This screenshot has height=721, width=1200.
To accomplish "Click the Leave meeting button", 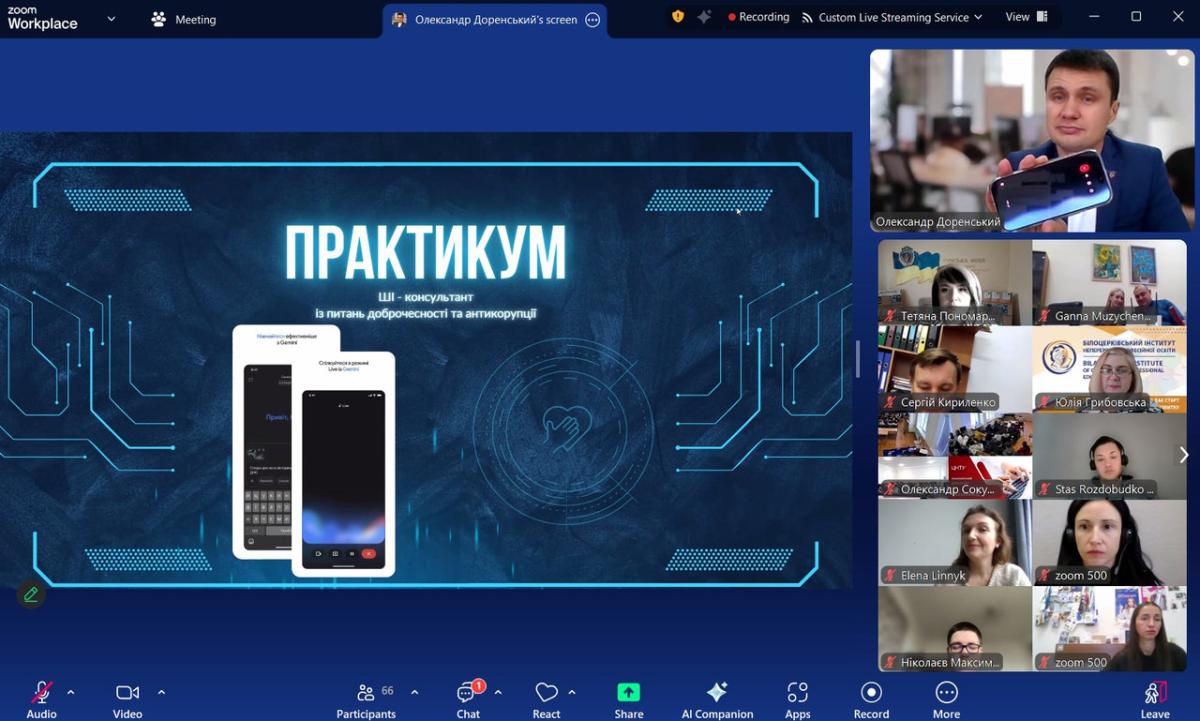I will coord(1155,699).
